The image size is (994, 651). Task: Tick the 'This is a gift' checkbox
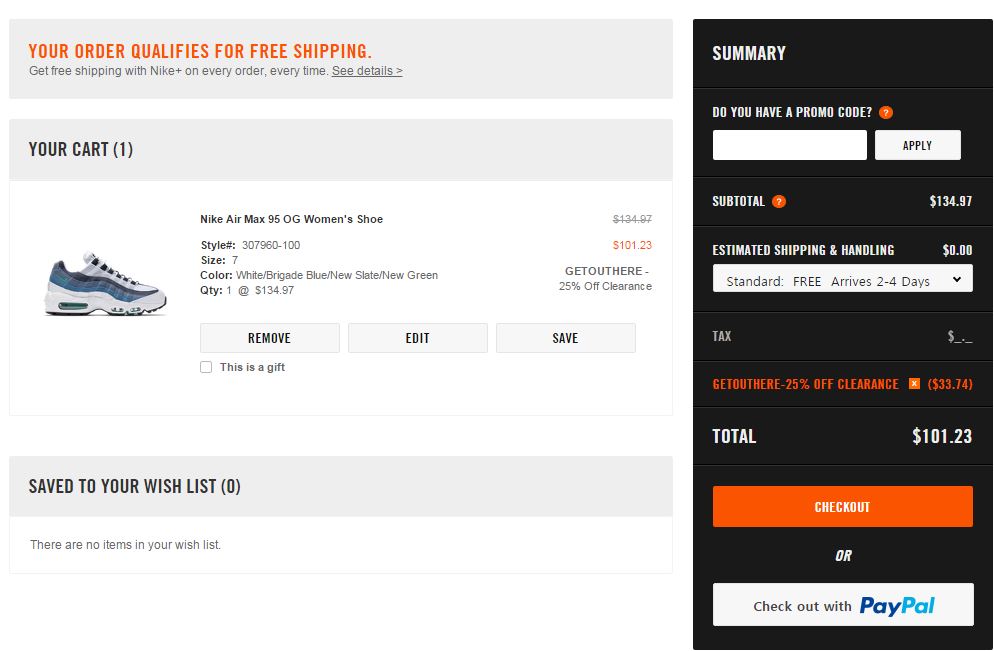click(206, 367)
